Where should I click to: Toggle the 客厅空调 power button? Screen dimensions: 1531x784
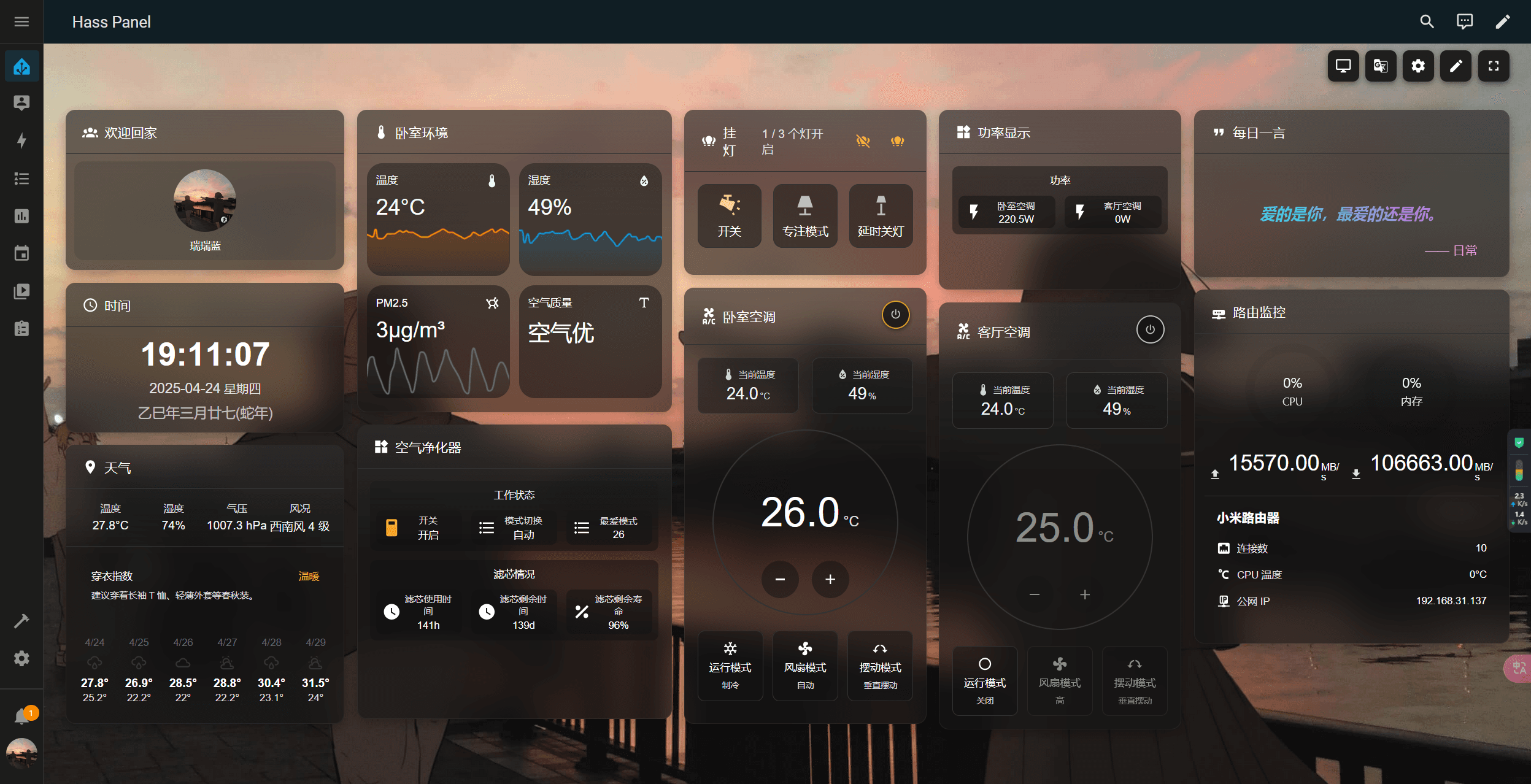[x=1150, y=329]
